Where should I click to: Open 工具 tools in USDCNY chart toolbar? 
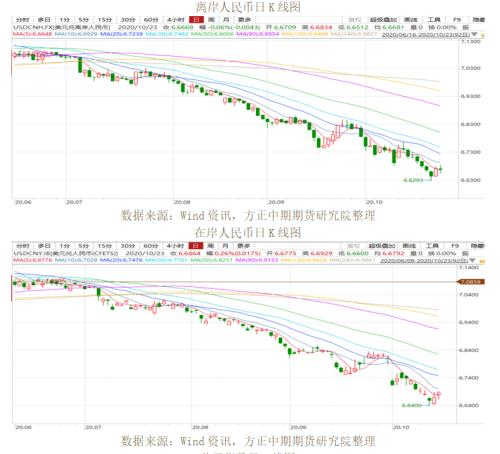coord(432,246)
